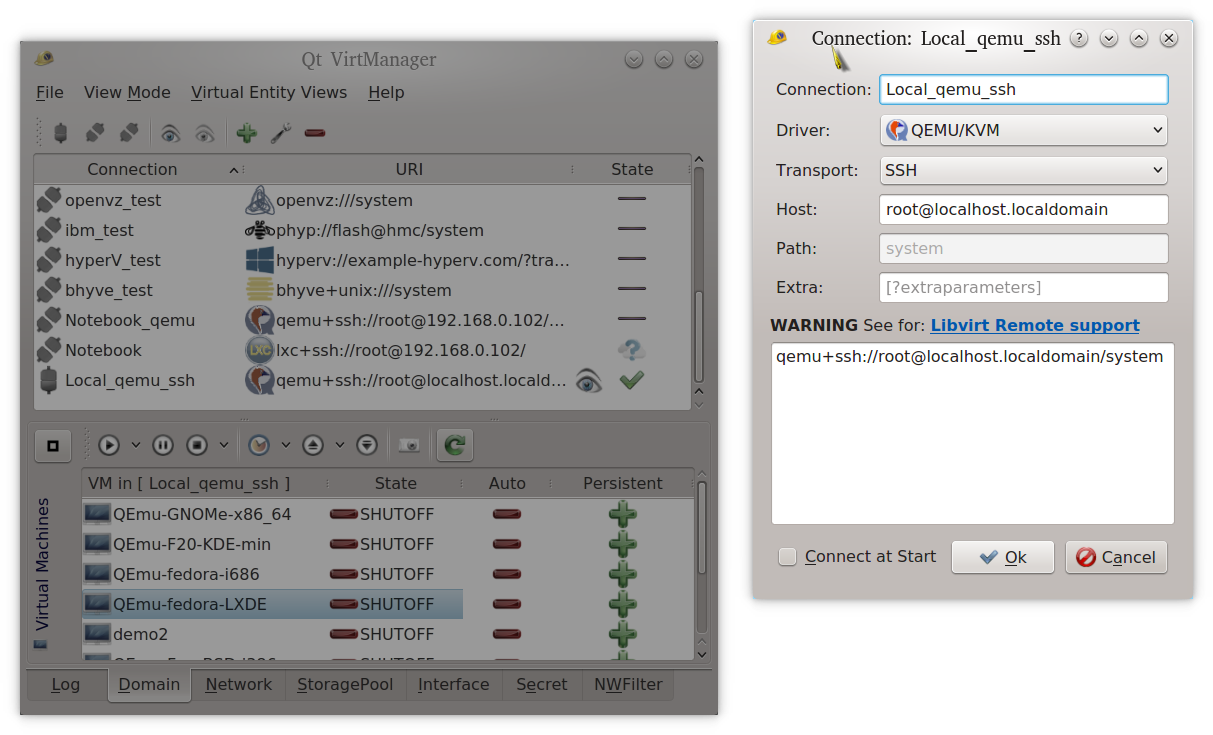
Task: Click the wrench edit connection icon
Action: [x=281, y=132]
